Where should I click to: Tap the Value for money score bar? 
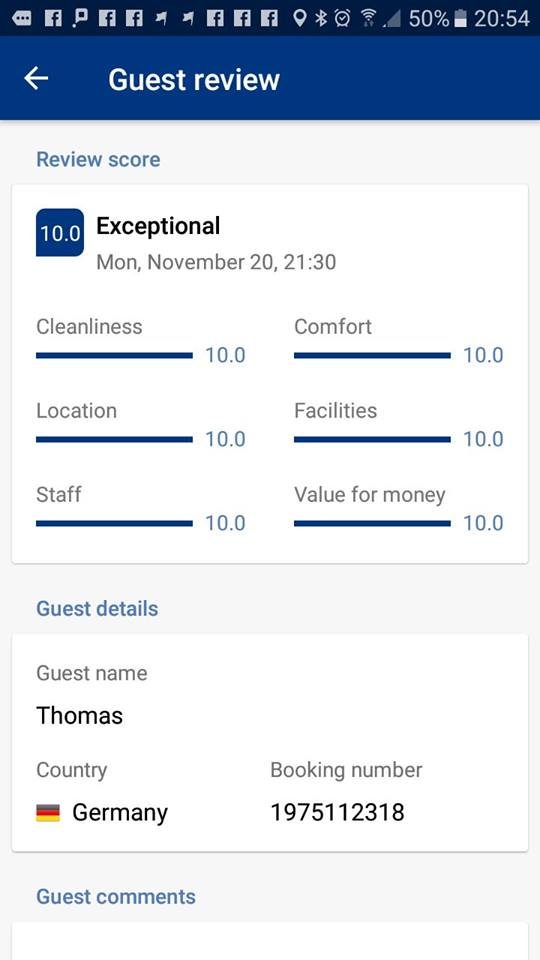tap(372, 523)
